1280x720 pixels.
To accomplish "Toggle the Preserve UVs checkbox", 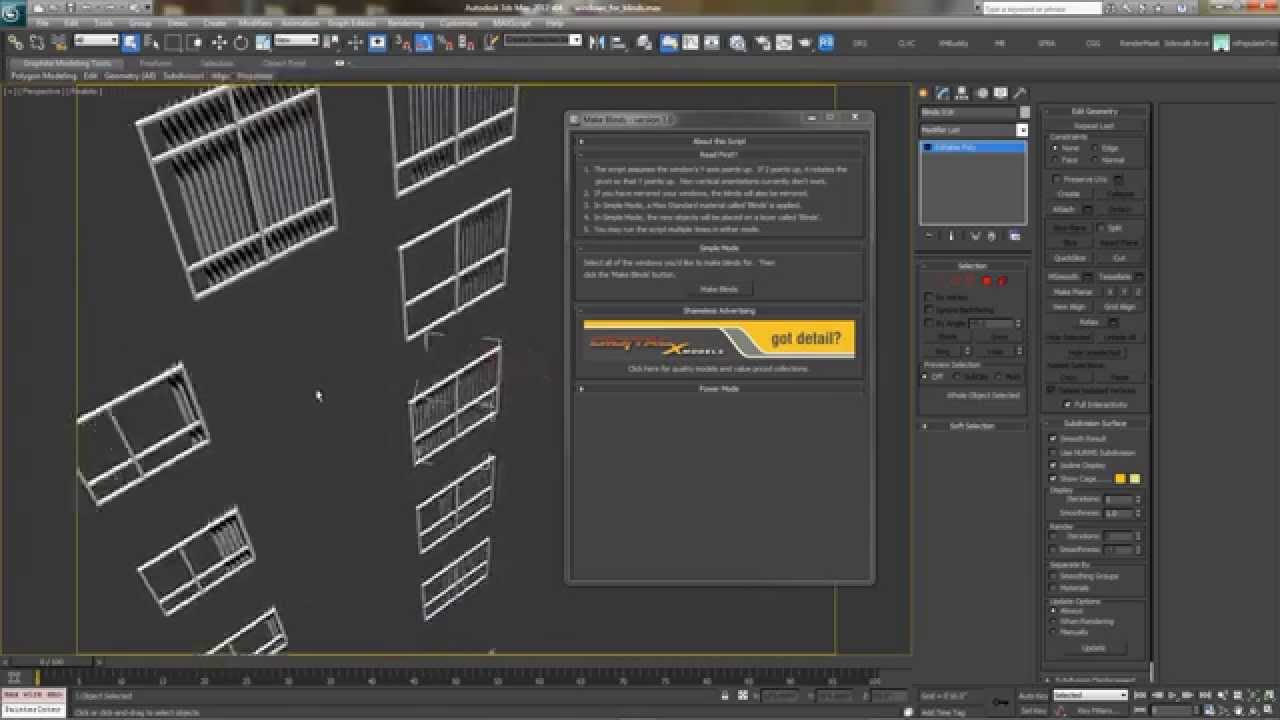I will (1057, 179).
